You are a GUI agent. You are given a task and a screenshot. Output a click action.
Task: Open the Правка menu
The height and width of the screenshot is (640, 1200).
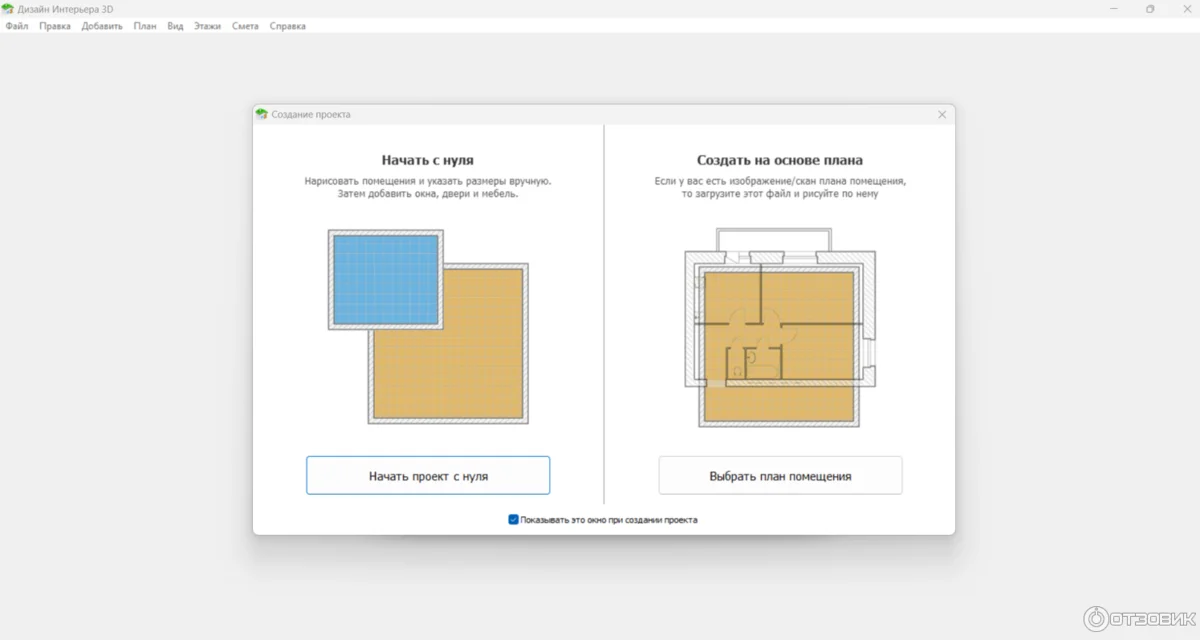pyautogui.click(x=55, y=26)
